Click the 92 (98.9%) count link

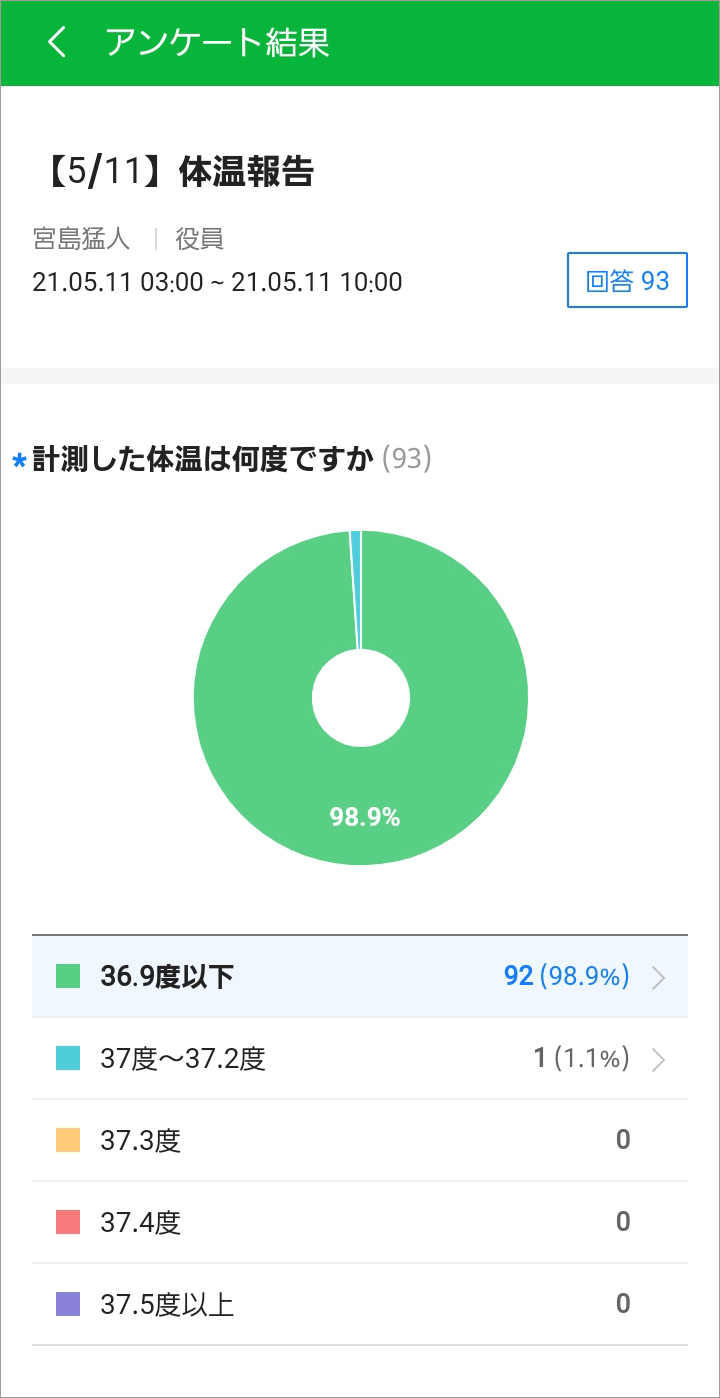[566, 977]
